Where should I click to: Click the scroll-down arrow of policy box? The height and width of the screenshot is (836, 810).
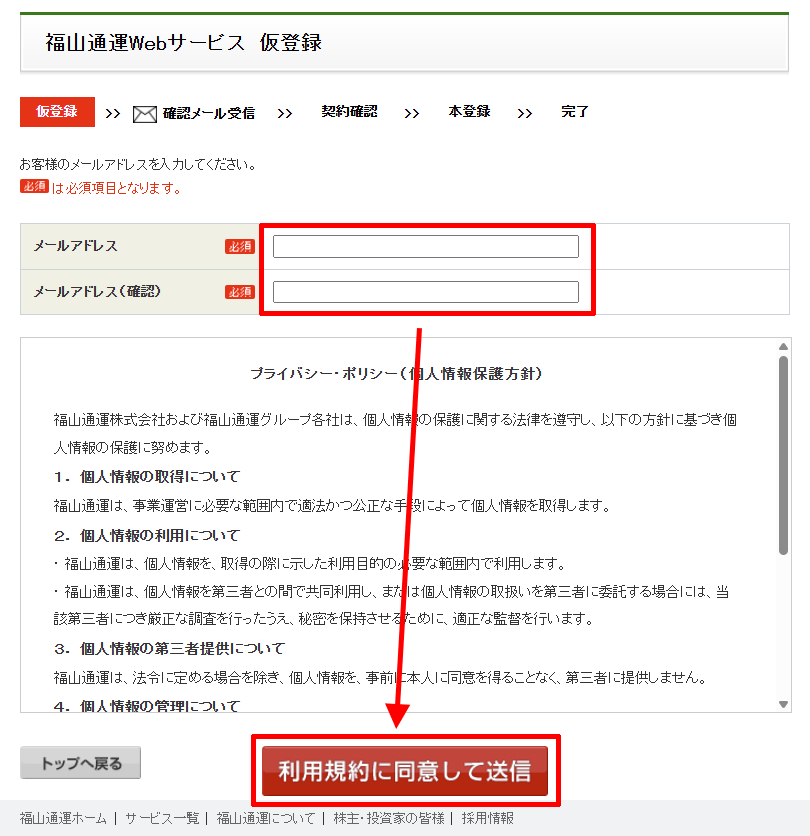click(783, 704)
